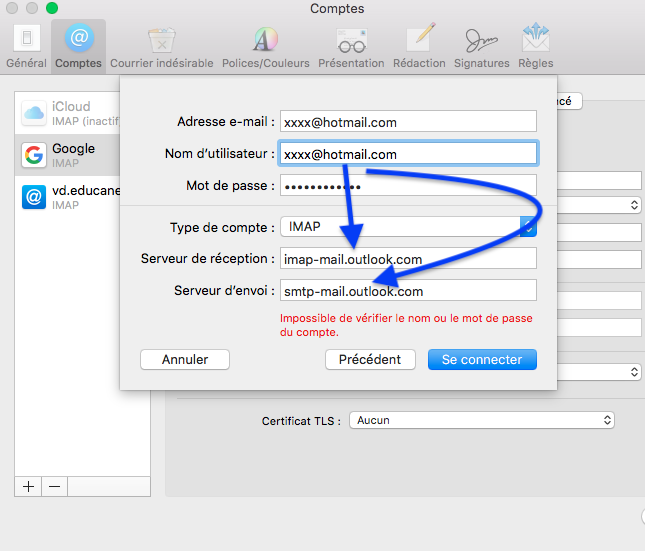Select the Comptes toolbar icon
645x551 pixels.
79,46
